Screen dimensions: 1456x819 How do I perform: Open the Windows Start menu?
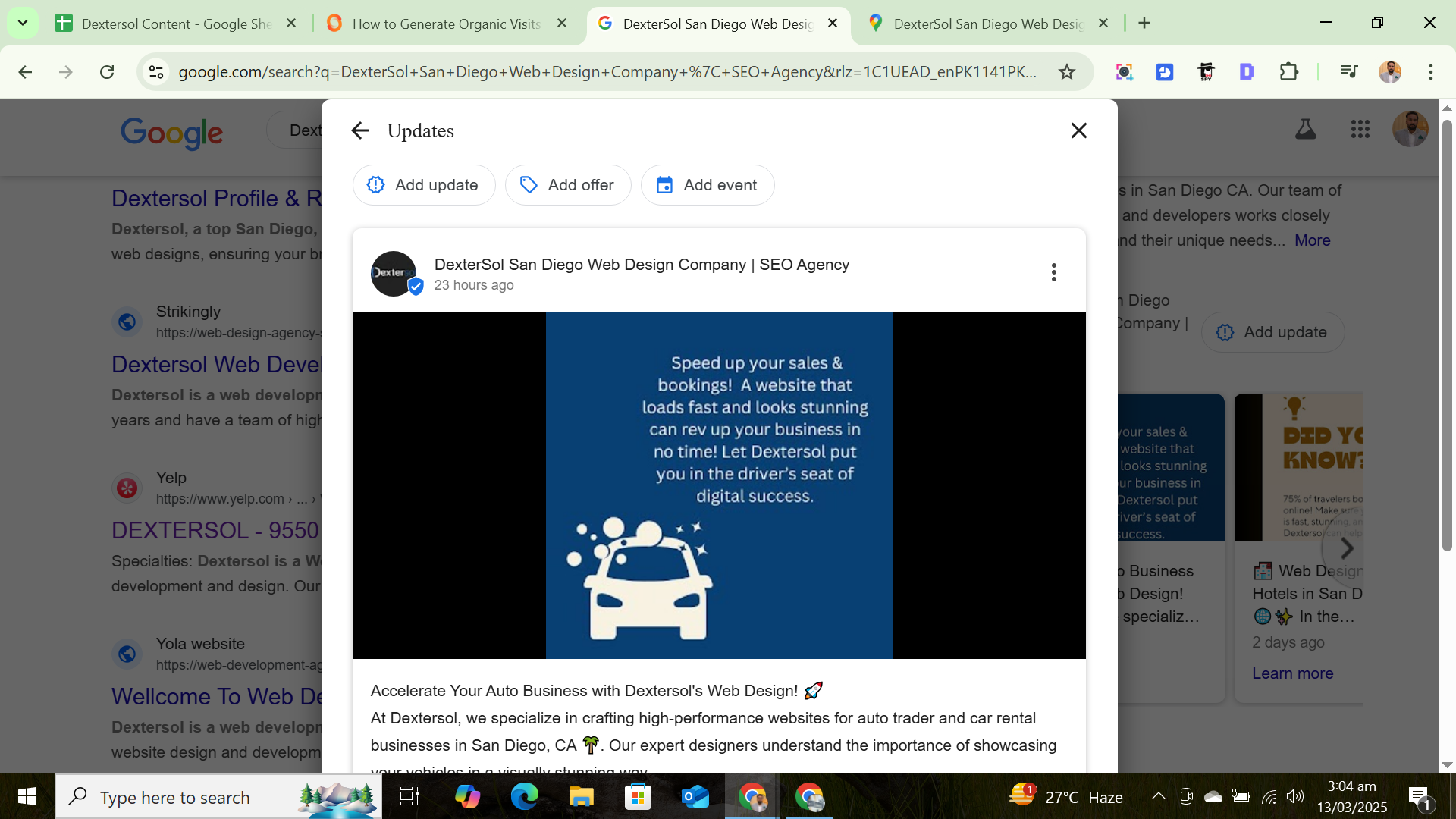[x=27, y=797]
